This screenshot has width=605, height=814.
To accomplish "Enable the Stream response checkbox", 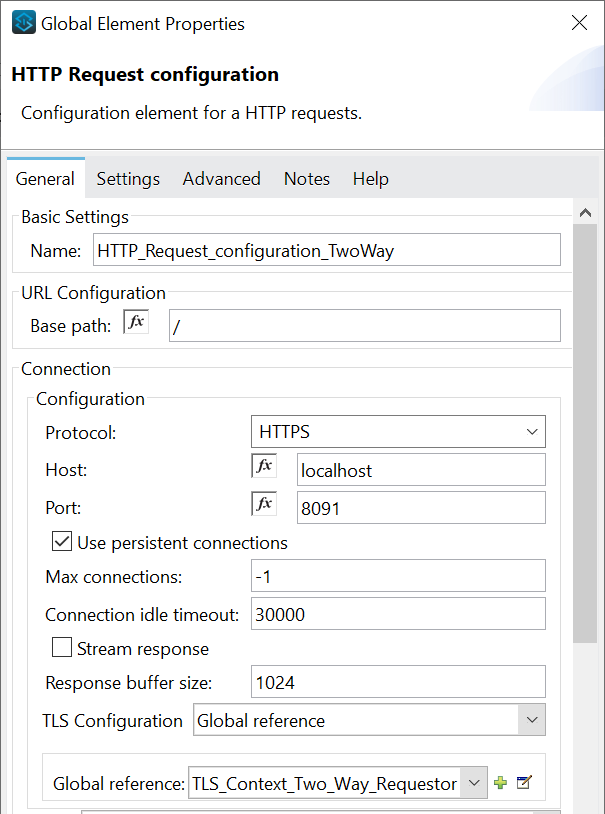I will coord(62,649).
